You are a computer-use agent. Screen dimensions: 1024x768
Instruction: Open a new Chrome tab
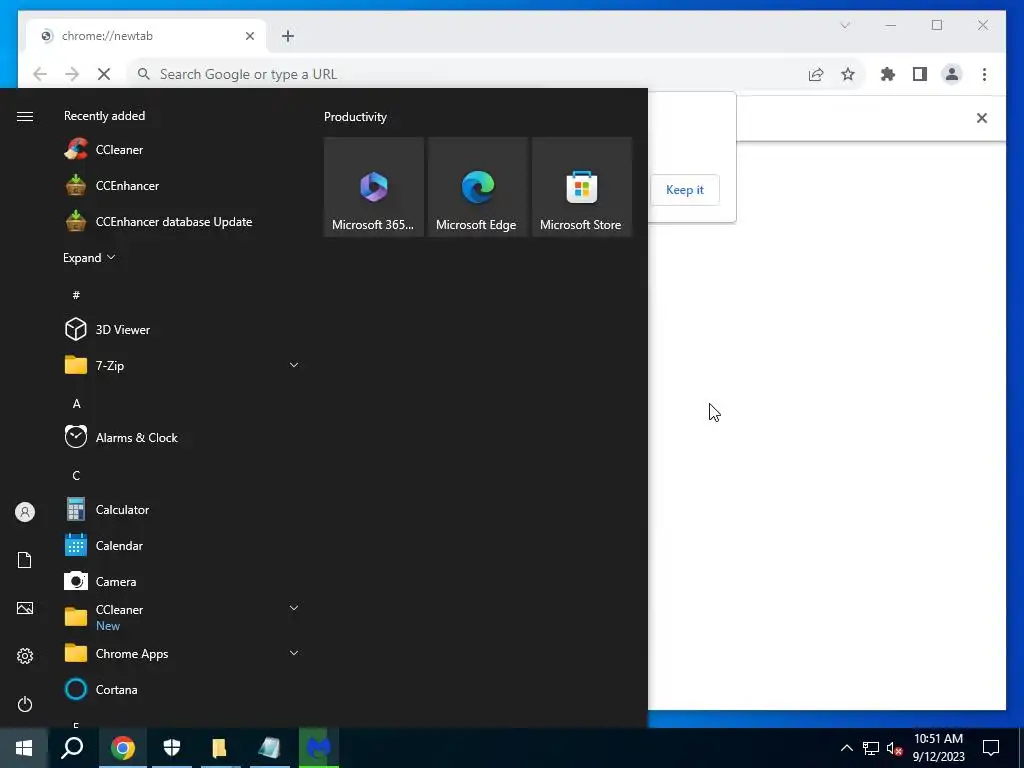point(288,36)
